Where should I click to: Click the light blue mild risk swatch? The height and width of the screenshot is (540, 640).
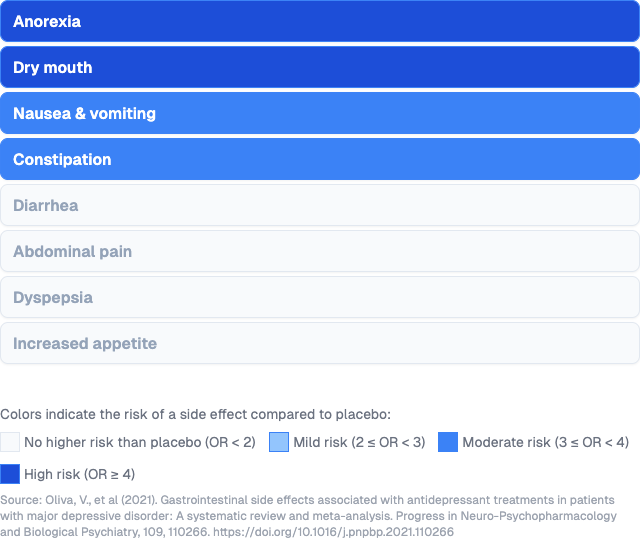[279, 442]
